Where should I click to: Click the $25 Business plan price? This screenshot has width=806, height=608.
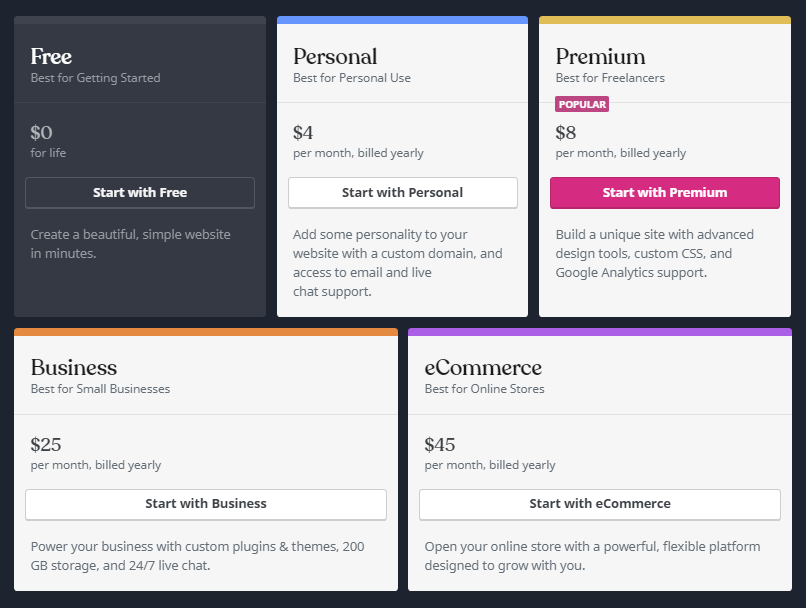(x=46, y=445)
